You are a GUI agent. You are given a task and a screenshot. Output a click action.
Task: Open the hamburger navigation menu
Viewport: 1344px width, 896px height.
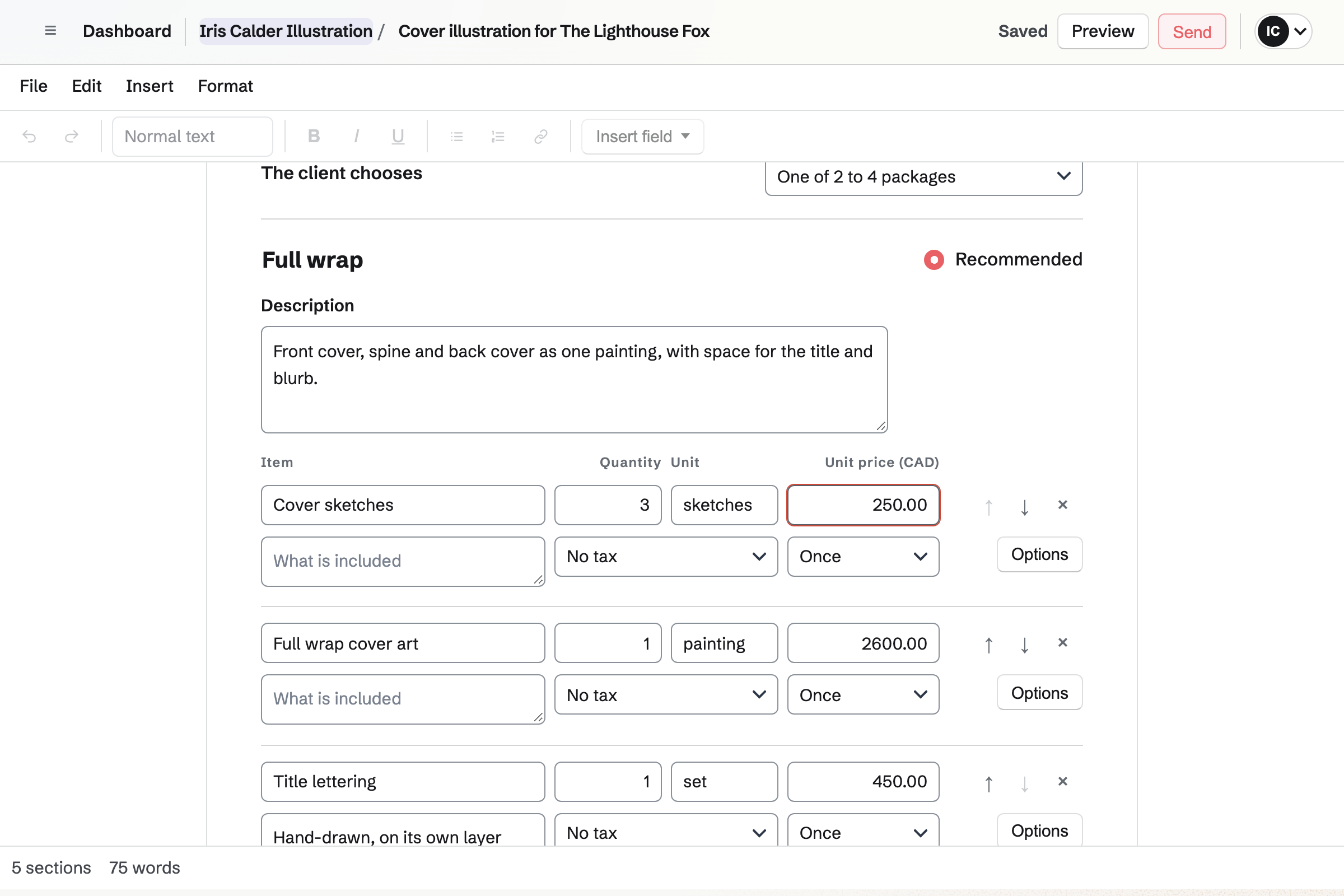coord(50,31)
